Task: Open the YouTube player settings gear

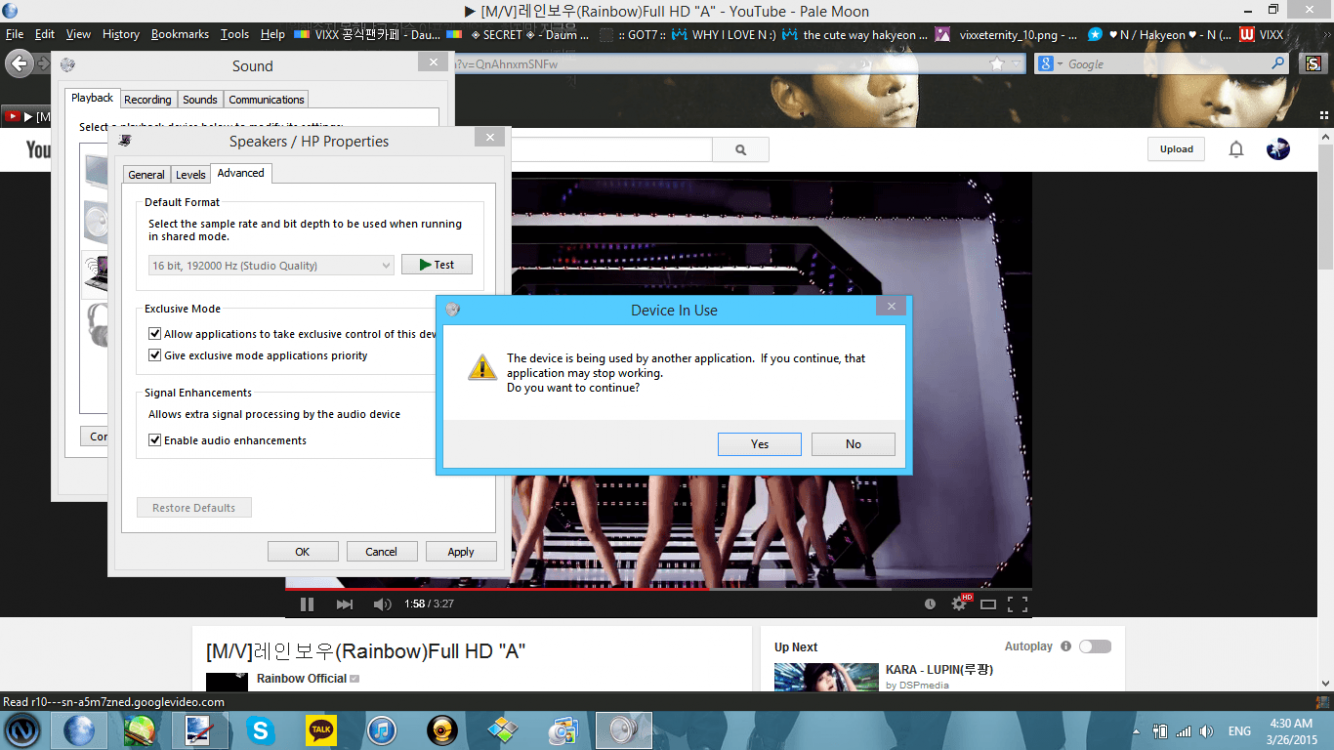Action: coord(959,603)
